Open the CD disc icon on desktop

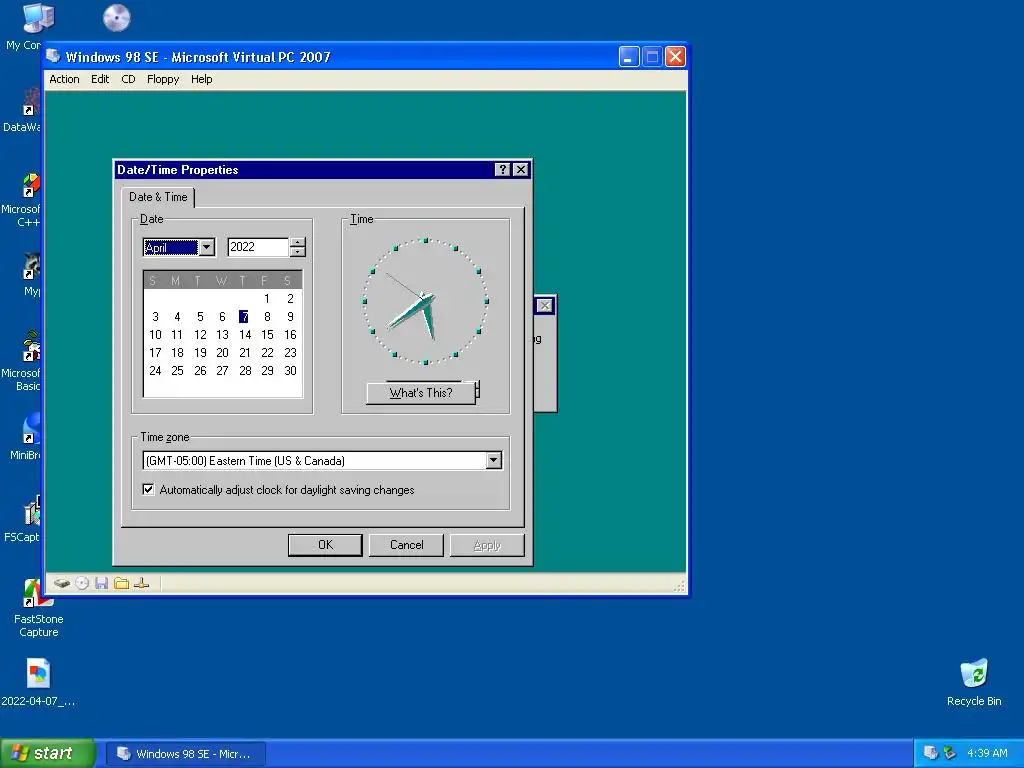(x=116, y=18)
